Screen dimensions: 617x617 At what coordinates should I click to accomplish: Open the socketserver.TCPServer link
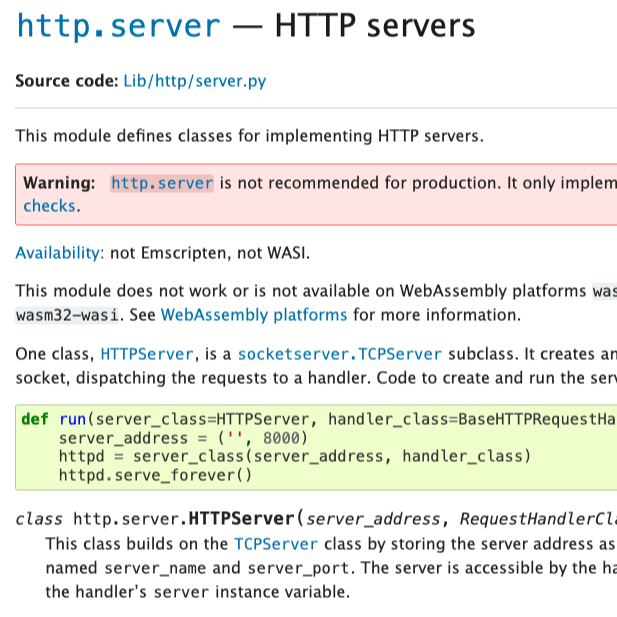[x=340, y=354]
